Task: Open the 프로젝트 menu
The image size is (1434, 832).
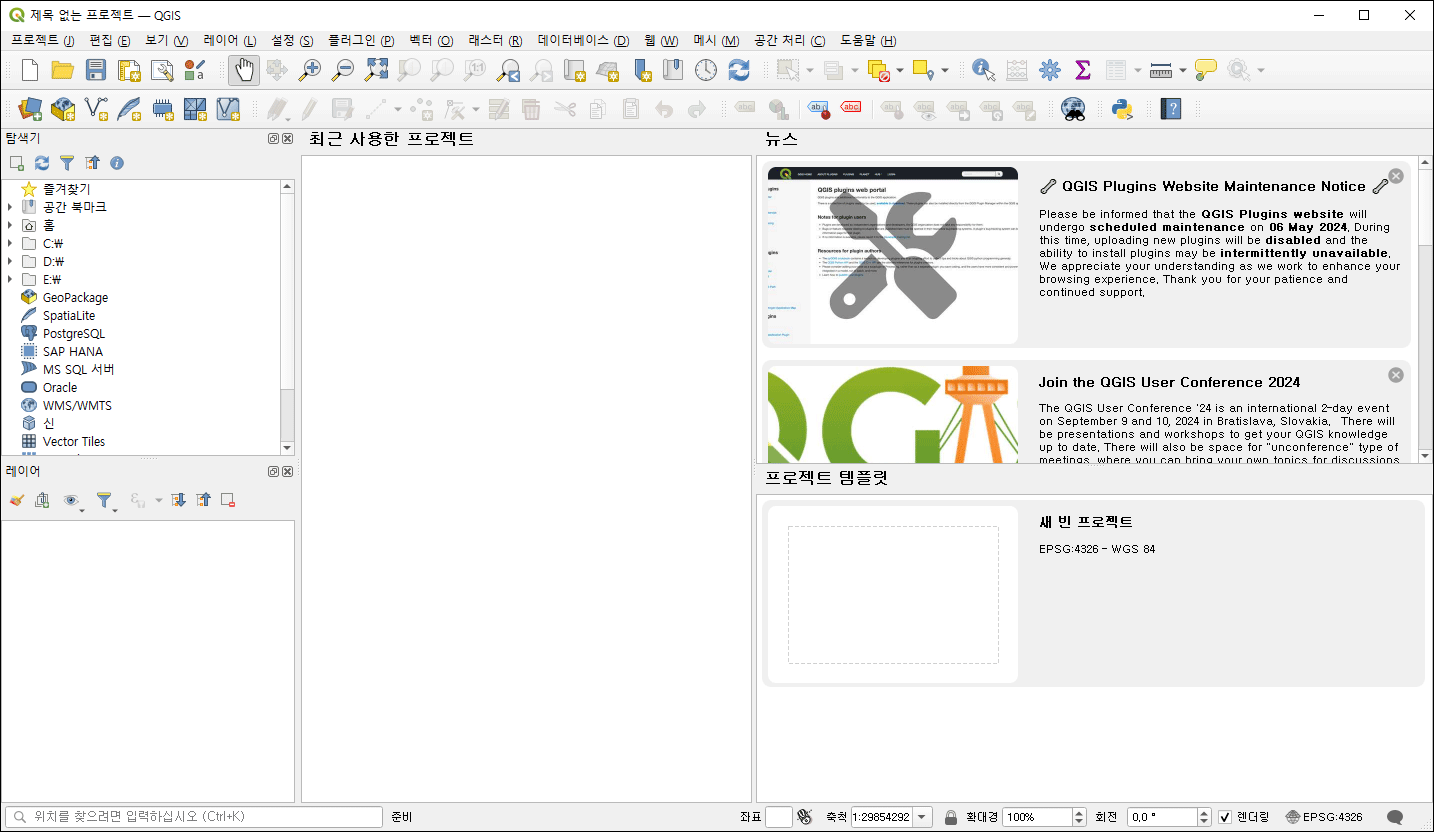Action: (42, 40)
